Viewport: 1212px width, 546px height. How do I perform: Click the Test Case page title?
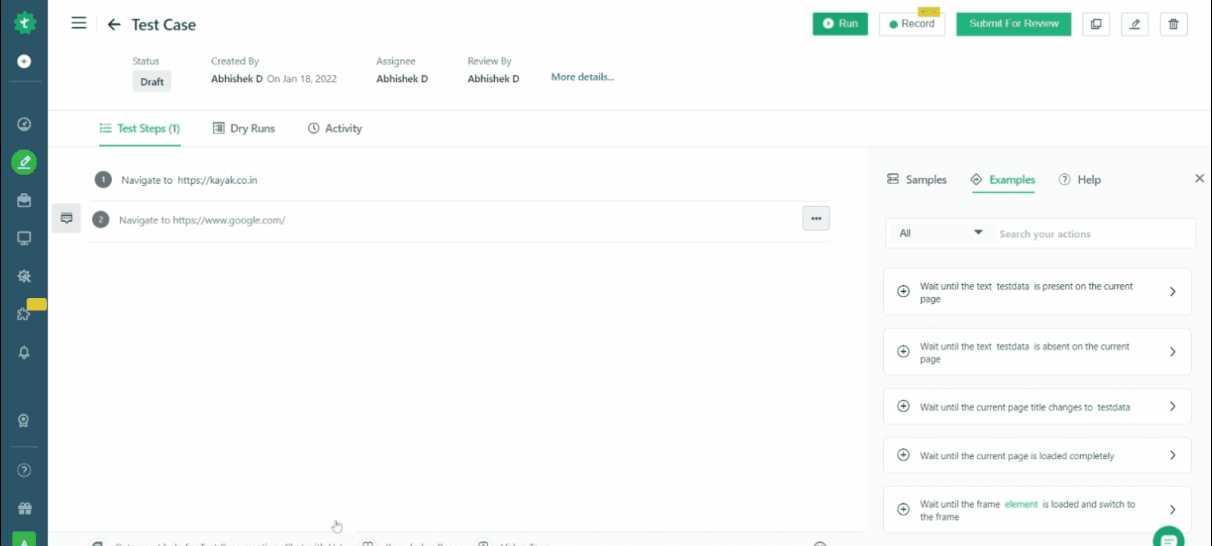pos(164,24)
